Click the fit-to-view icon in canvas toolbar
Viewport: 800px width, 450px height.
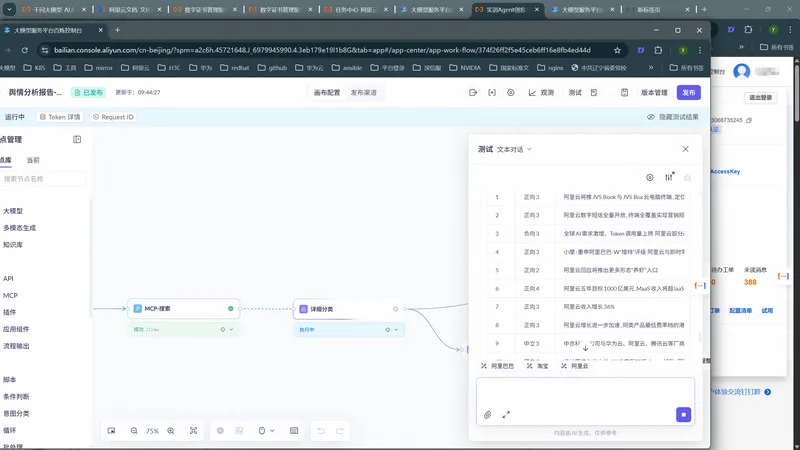pos(193,431)
